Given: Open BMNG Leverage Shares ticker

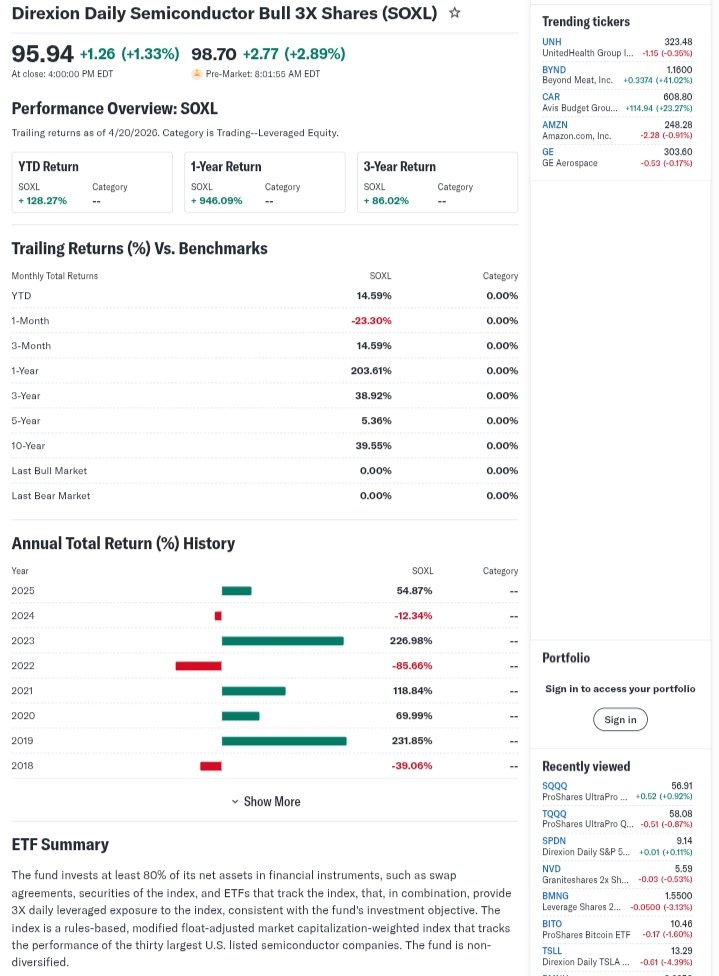Looking at the screenshot, I should tap(555, 896).
